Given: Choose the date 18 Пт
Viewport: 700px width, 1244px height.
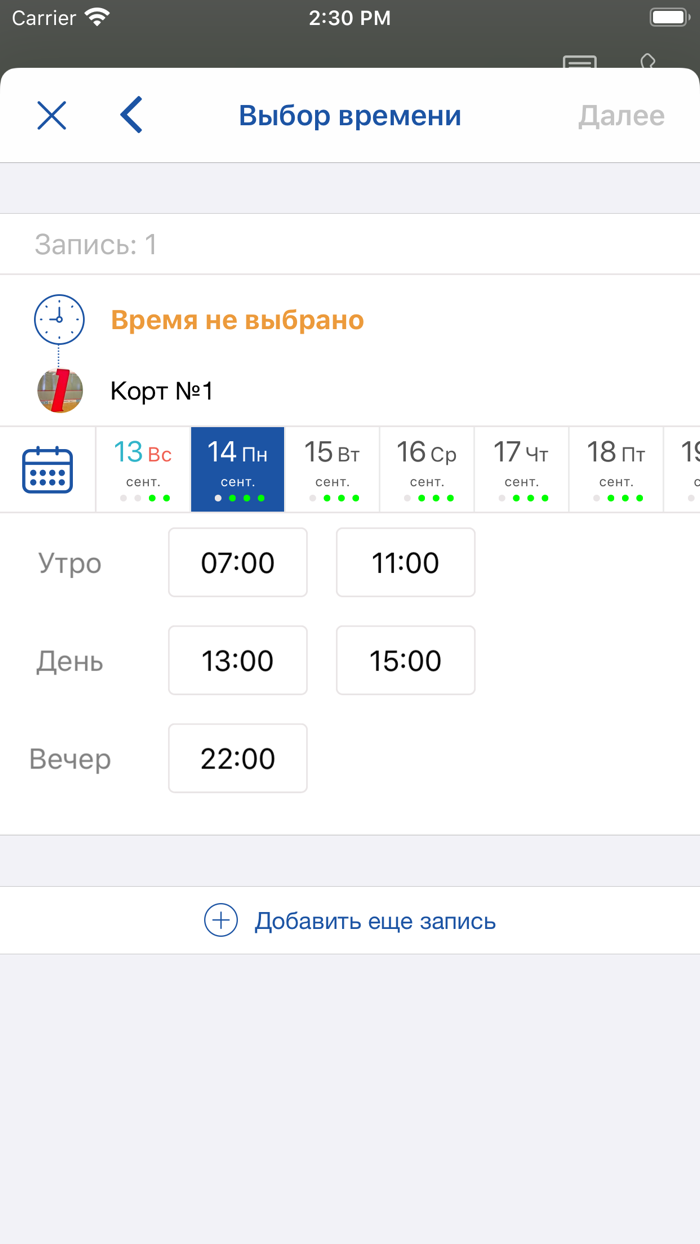Looking at the screenshot, I should [616, 469].
